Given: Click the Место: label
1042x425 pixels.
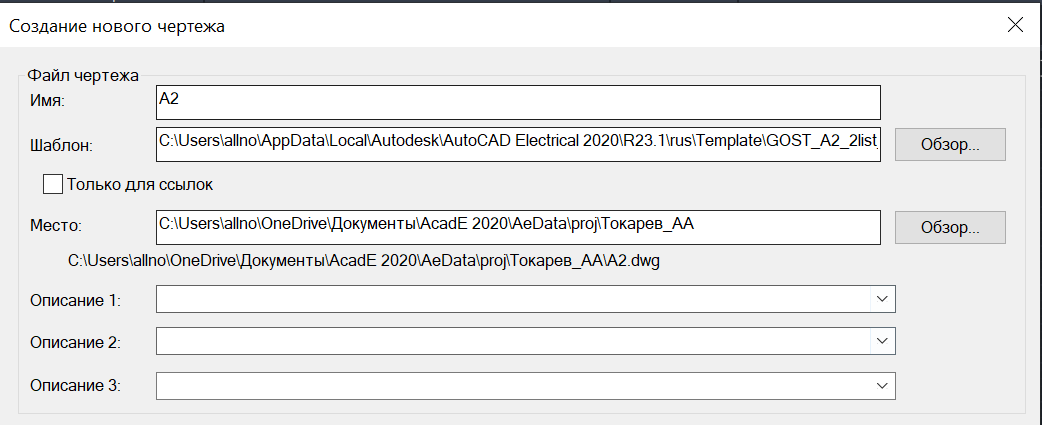Looking at the screenshot, I should pos(56,226).
